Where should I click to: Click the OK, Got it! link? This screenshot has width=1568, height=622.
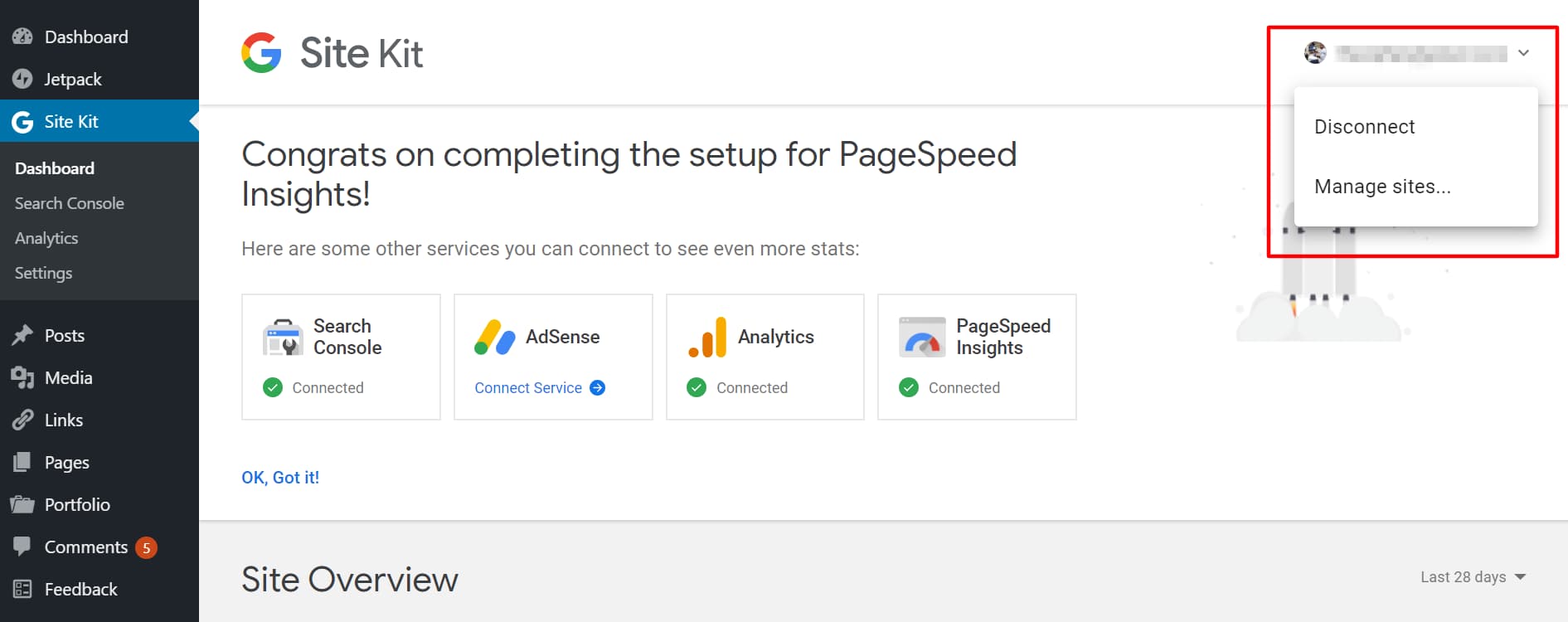click(279, 477)
